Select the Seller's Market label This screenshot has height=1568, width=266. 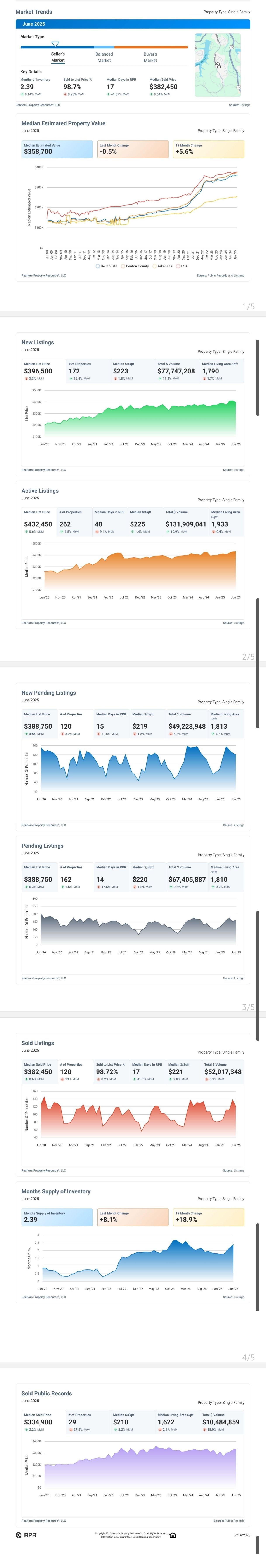[x=58, y=57]
